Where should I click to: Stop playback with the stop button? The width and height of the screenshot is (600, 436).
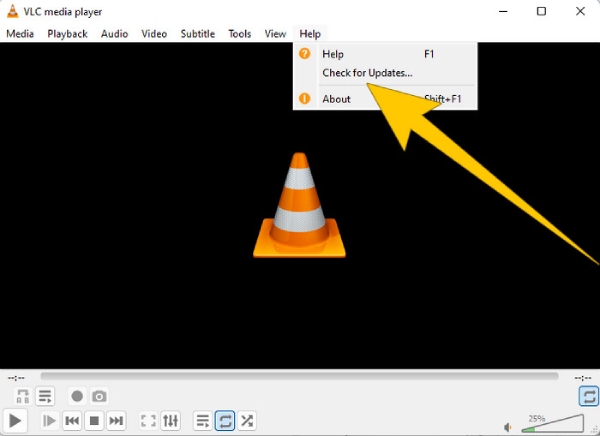point(94,421)
